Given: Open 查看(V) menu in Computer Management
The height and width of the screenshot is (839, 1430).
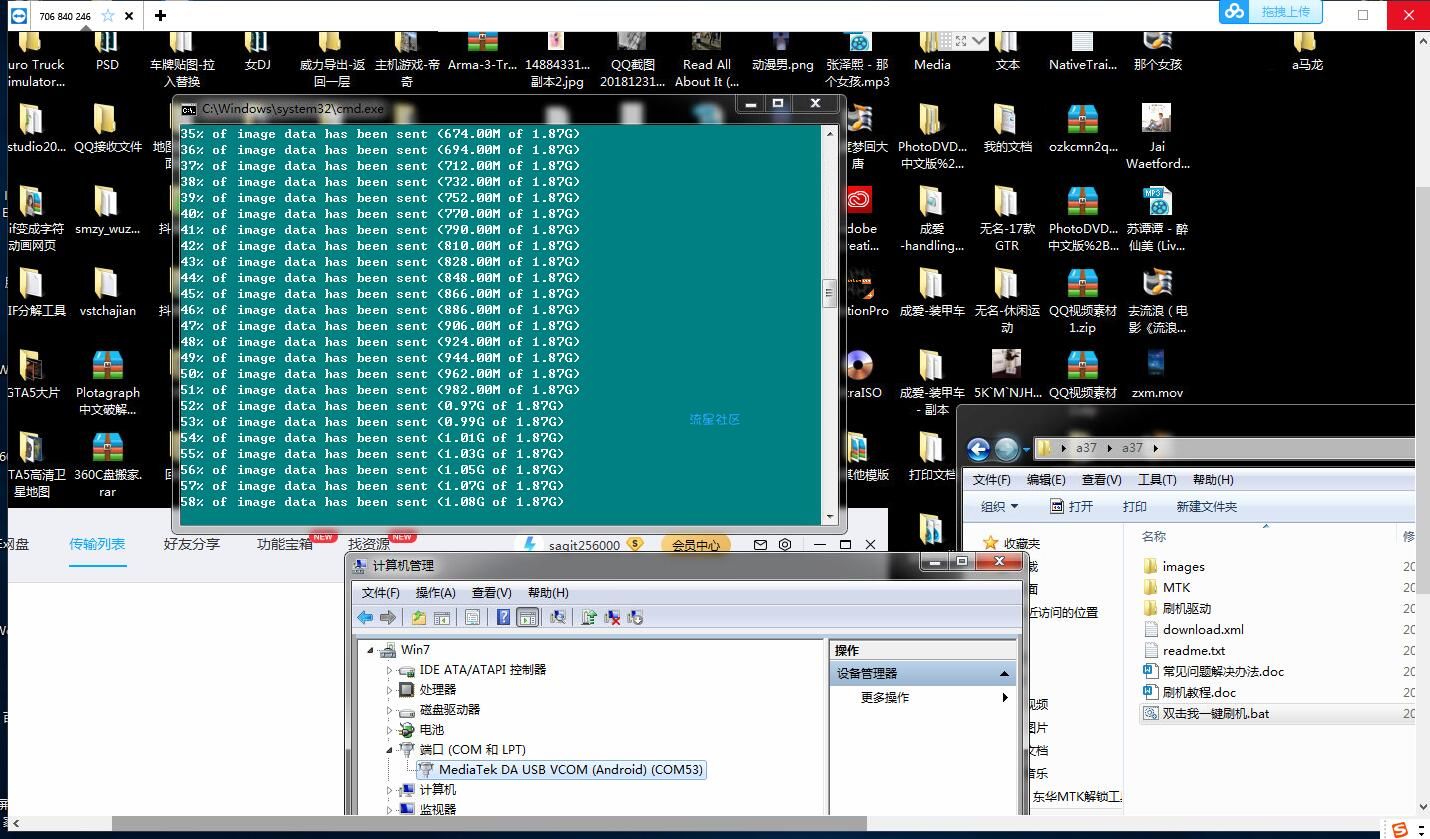Looking at the screenshot, I should click(x=491, y=593).
